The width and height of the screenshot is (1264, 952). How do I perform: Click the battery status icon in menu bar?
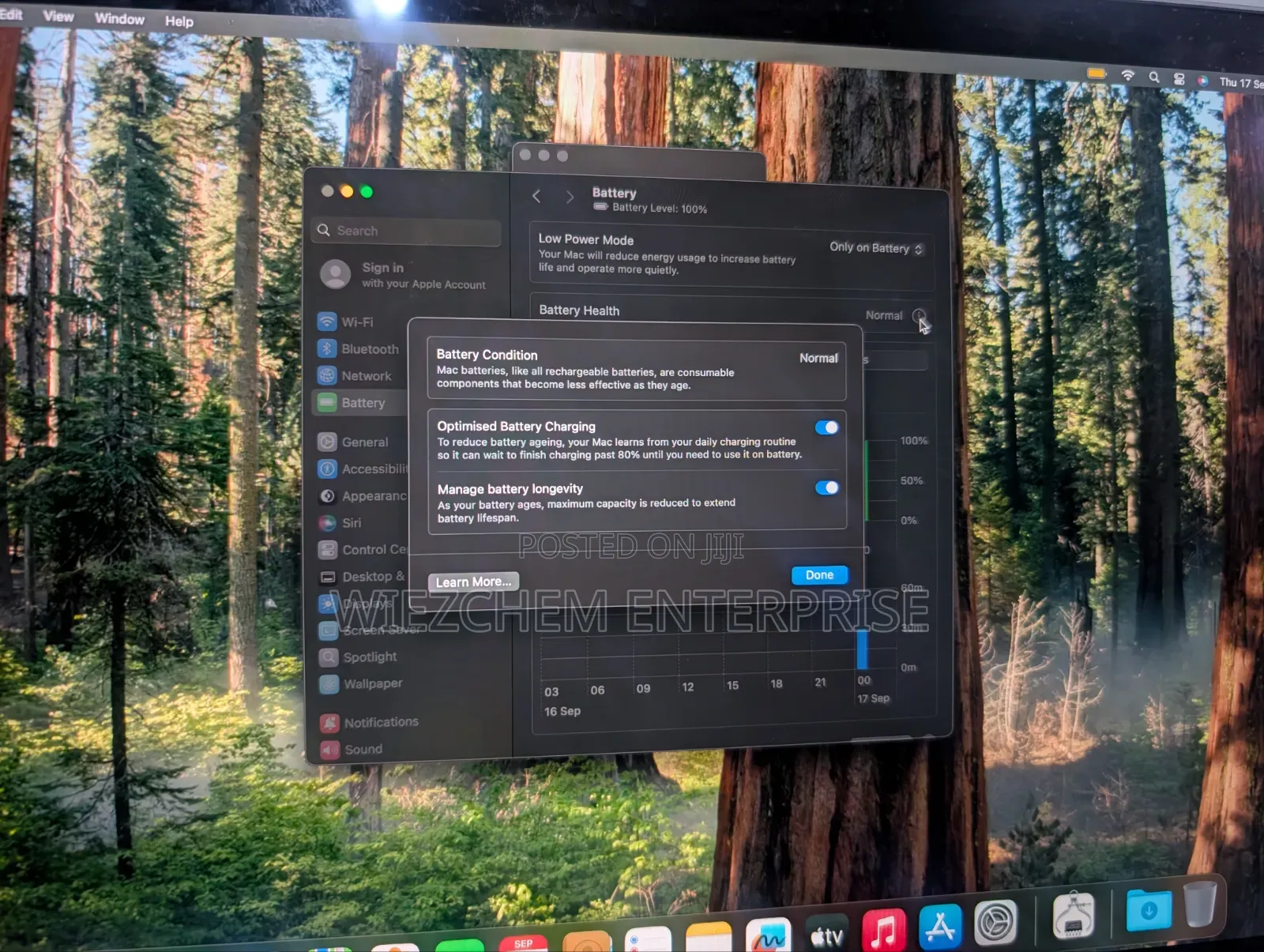pos(1097,73)
